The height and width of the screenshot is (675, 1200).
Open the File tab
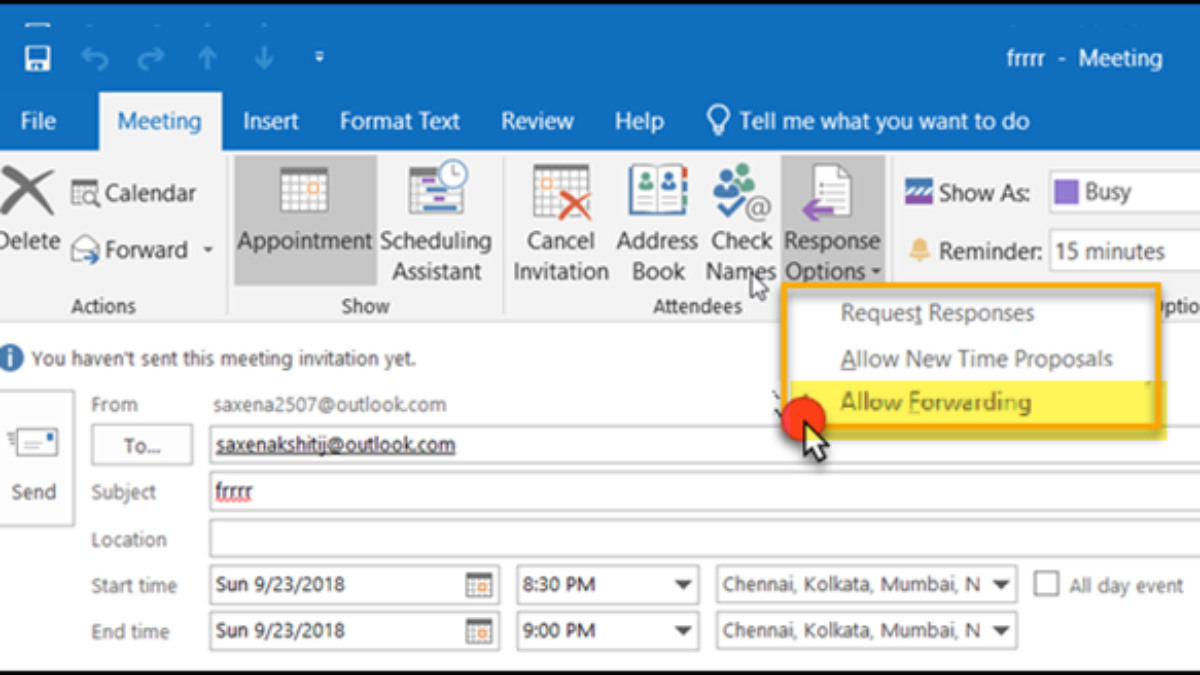[38, 121]
